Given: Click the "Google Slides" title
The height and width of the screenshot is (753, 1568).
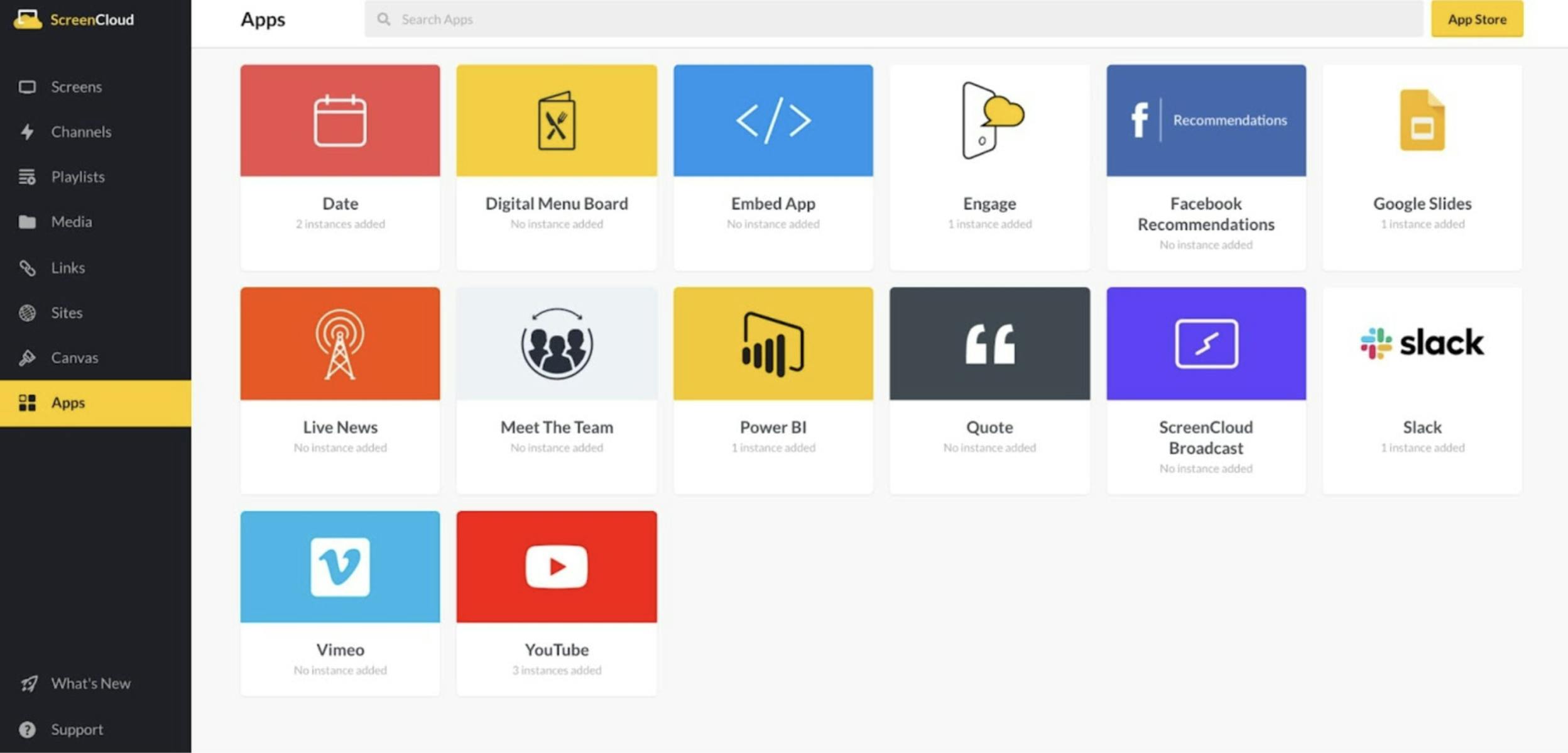Looking at the screenshot, I should tap(1422, 204).
